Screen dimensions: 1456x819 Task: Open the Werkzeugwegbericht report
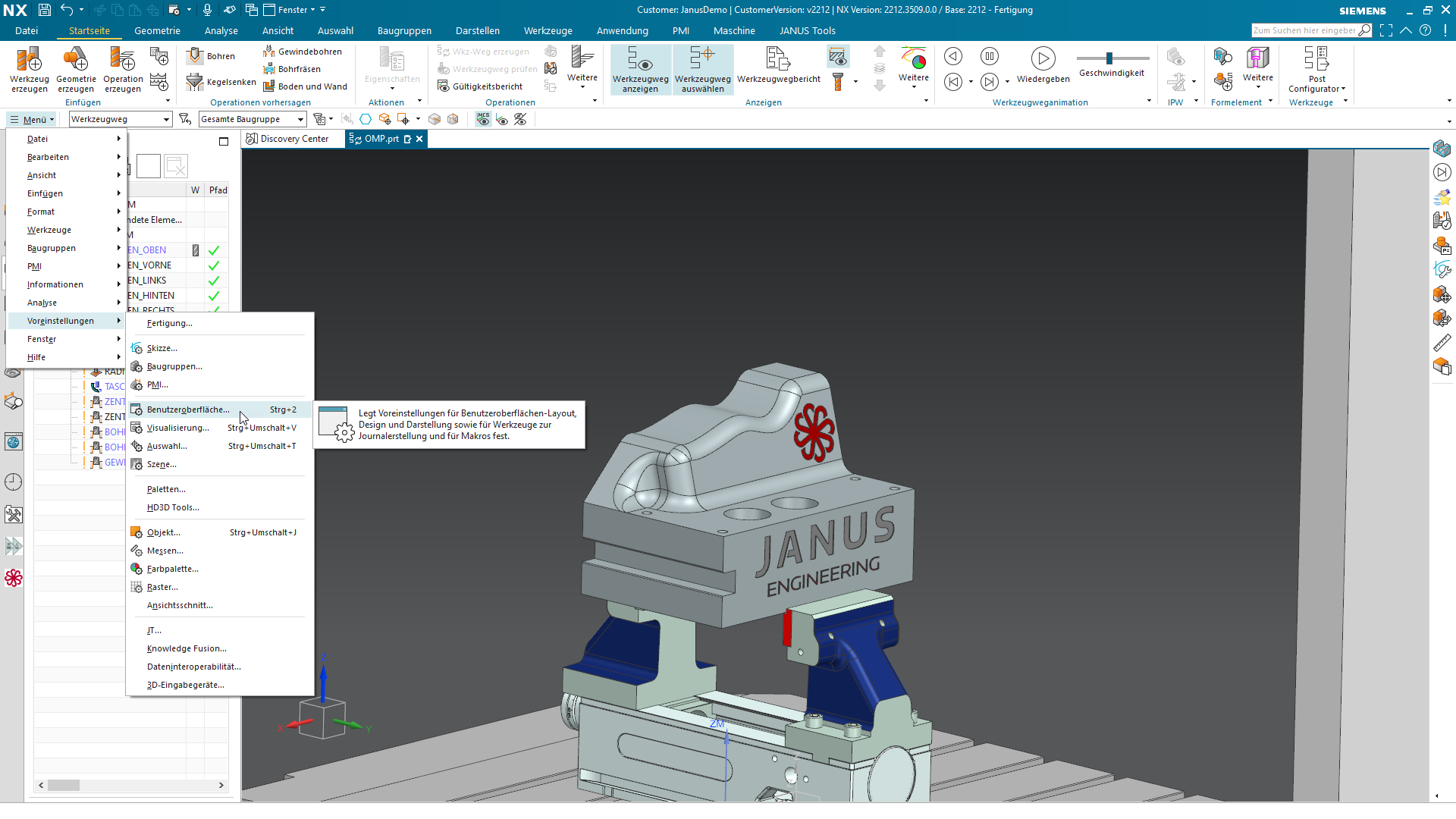point(779,64)
